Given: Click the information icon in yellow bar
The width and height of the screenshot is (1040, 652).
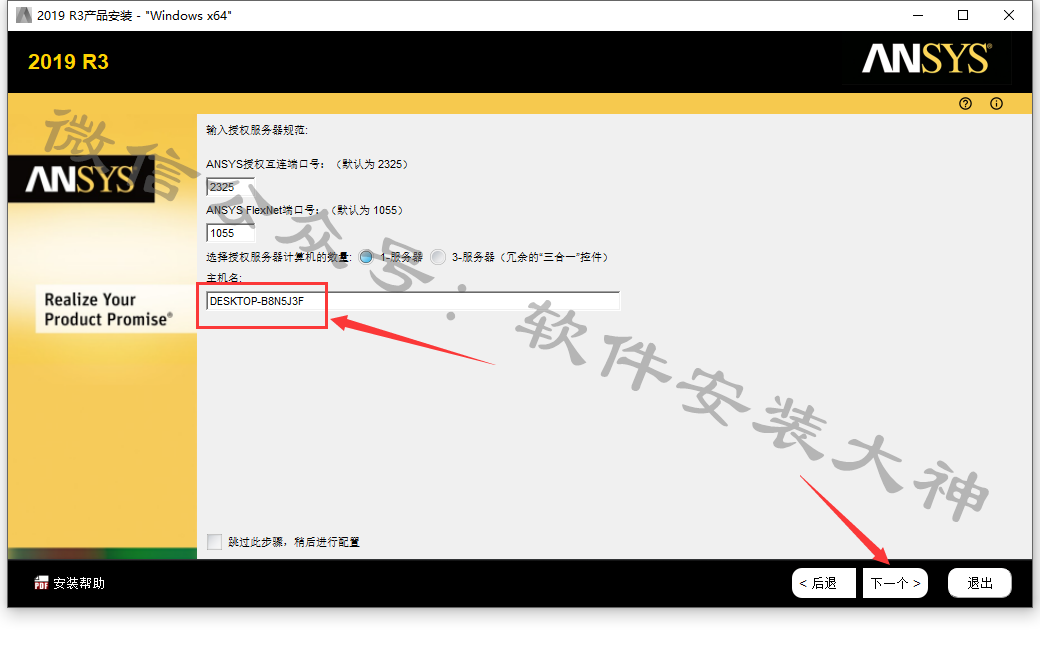Looking at the screenshot, I should 996,103.
